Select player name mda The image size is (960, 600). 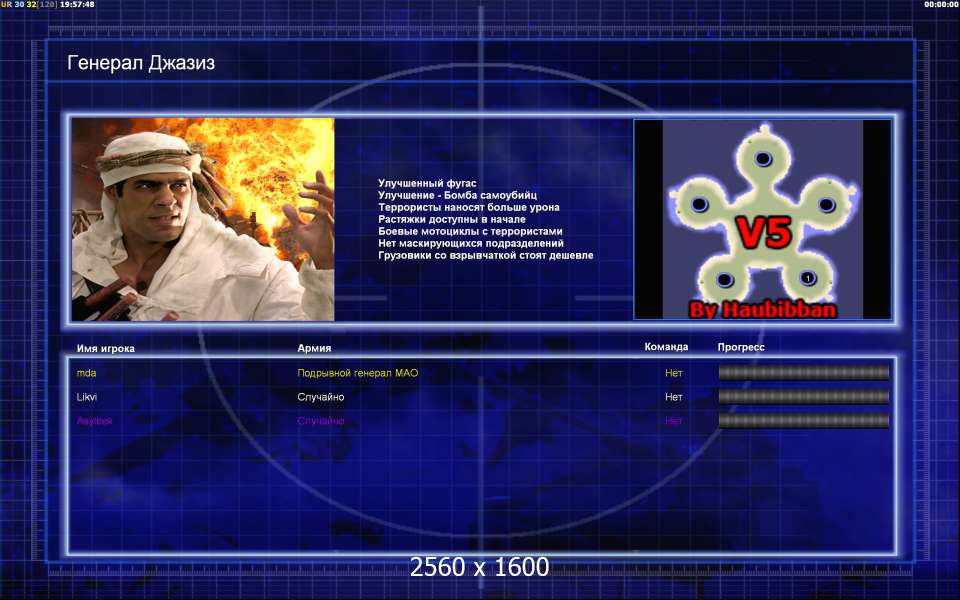point(86,373)
